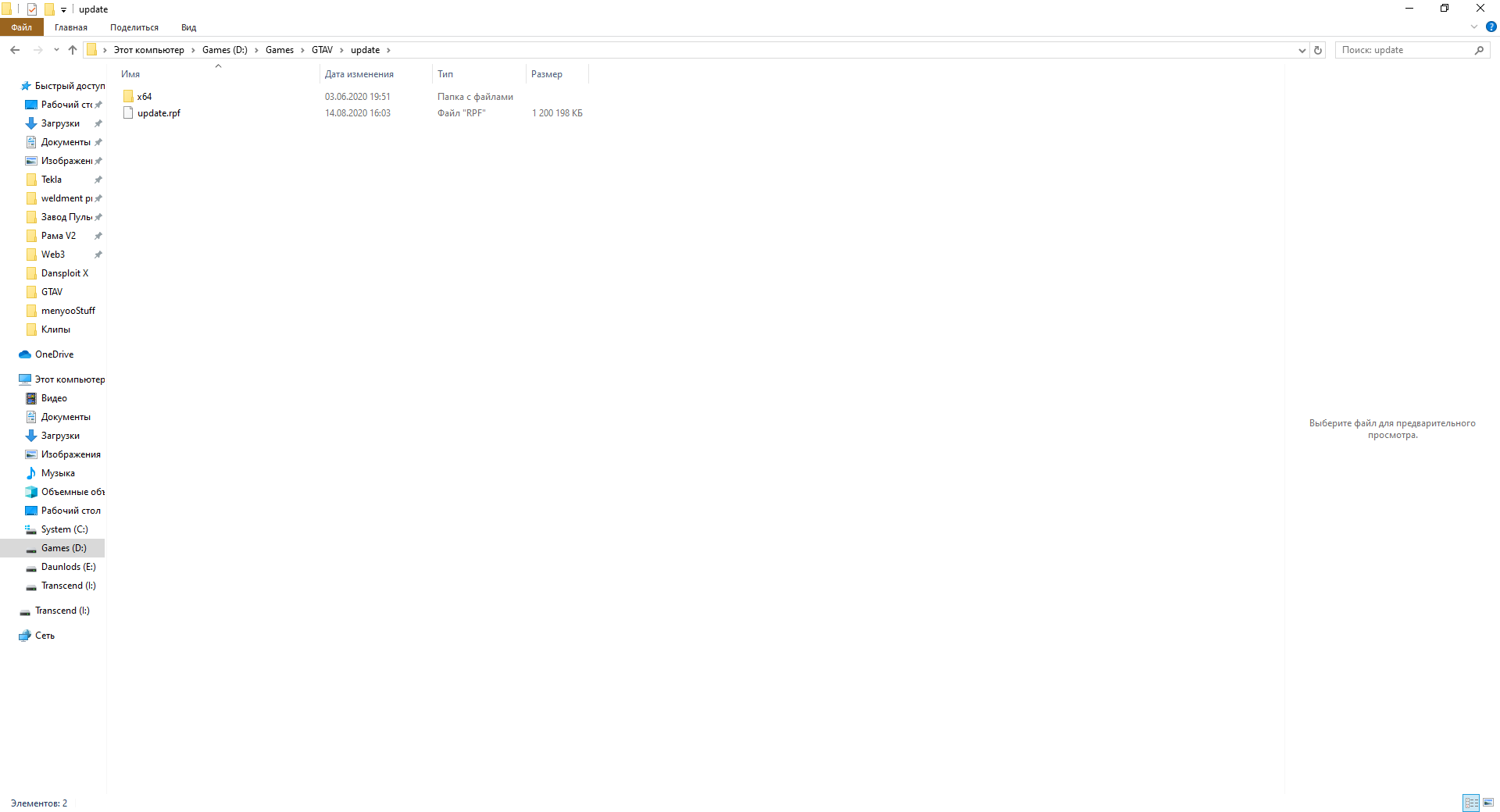Open the Файл menu tab
Screen dimensions: 1500x812
pyautogui.click(x=22, y=27)
